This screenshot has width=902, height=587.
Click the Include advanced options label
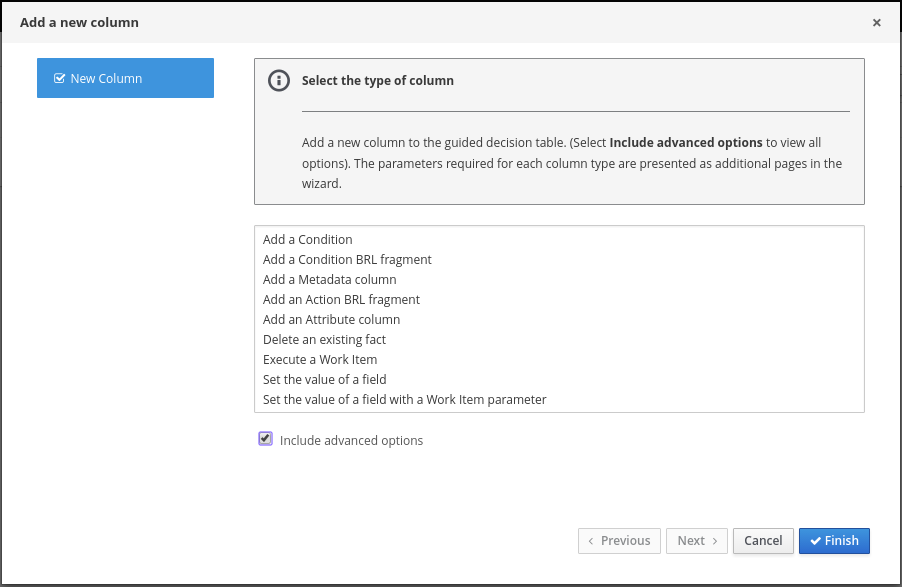coord(351,441)
